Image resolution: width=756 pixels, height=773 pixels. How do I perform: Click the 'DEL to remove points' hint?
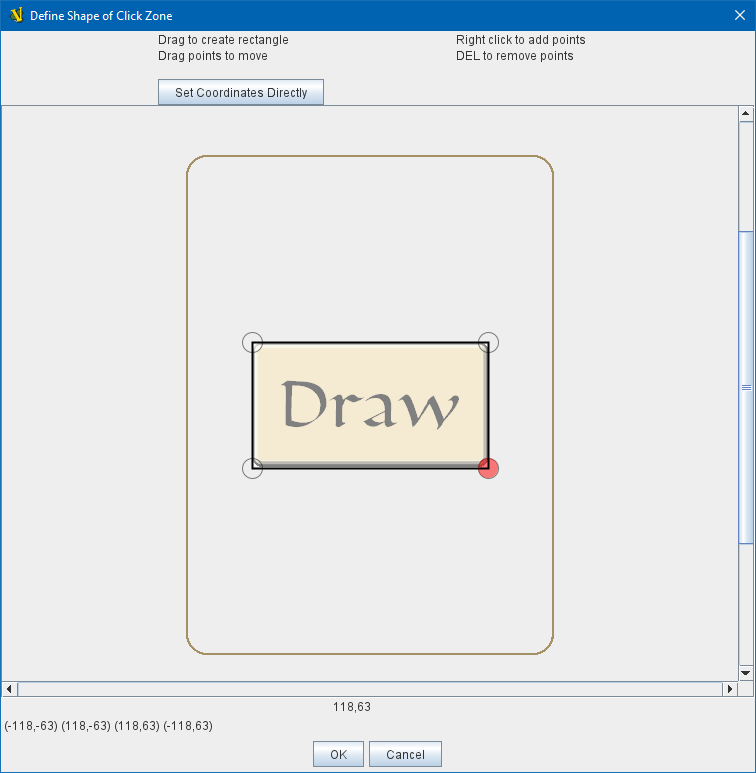515,56
